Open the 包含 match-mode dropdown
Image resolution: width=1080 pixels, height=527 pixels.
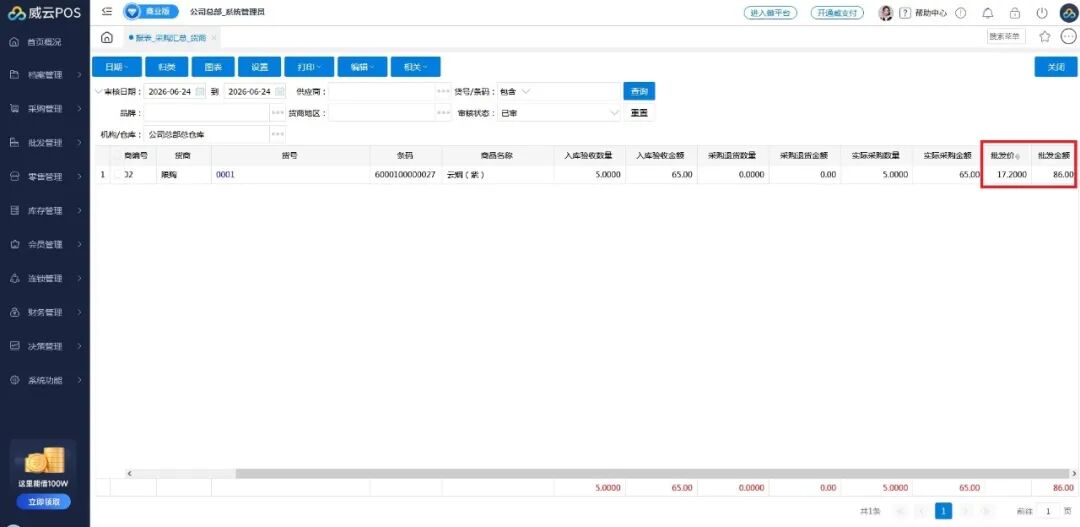tap(515, 92)
